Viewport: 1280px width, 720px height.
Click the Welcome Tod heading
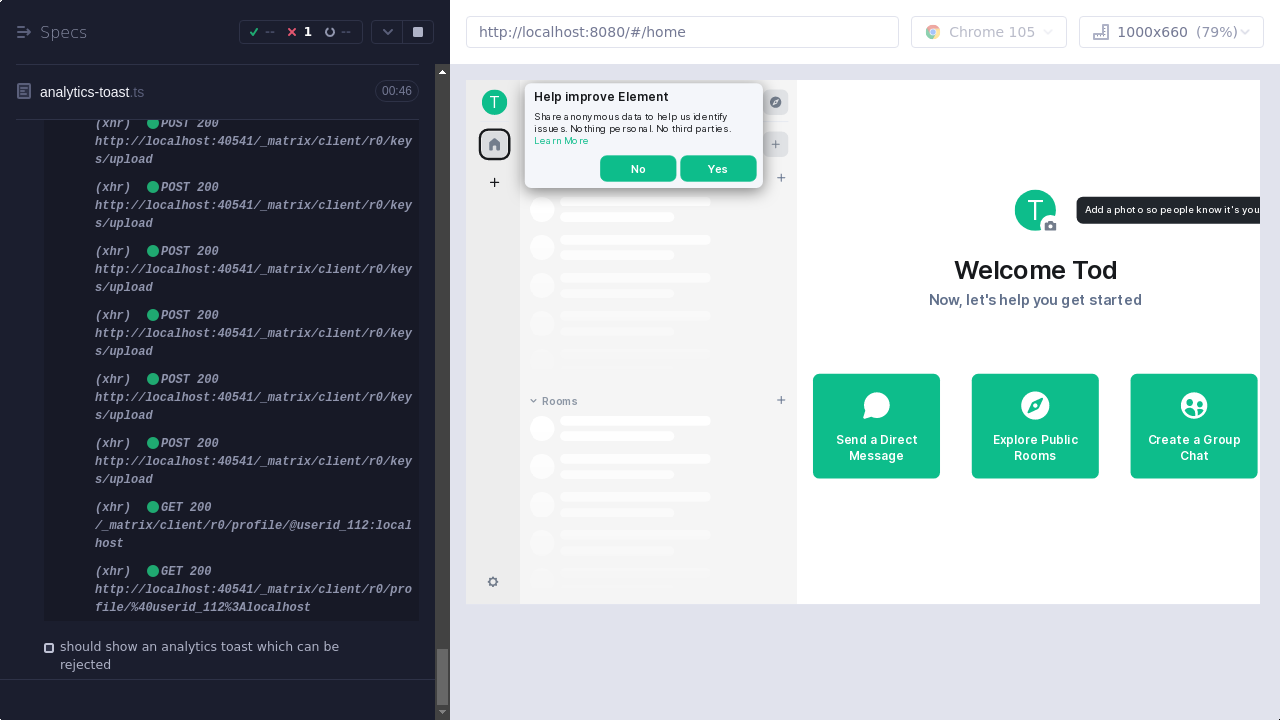tap(1035, 270)
